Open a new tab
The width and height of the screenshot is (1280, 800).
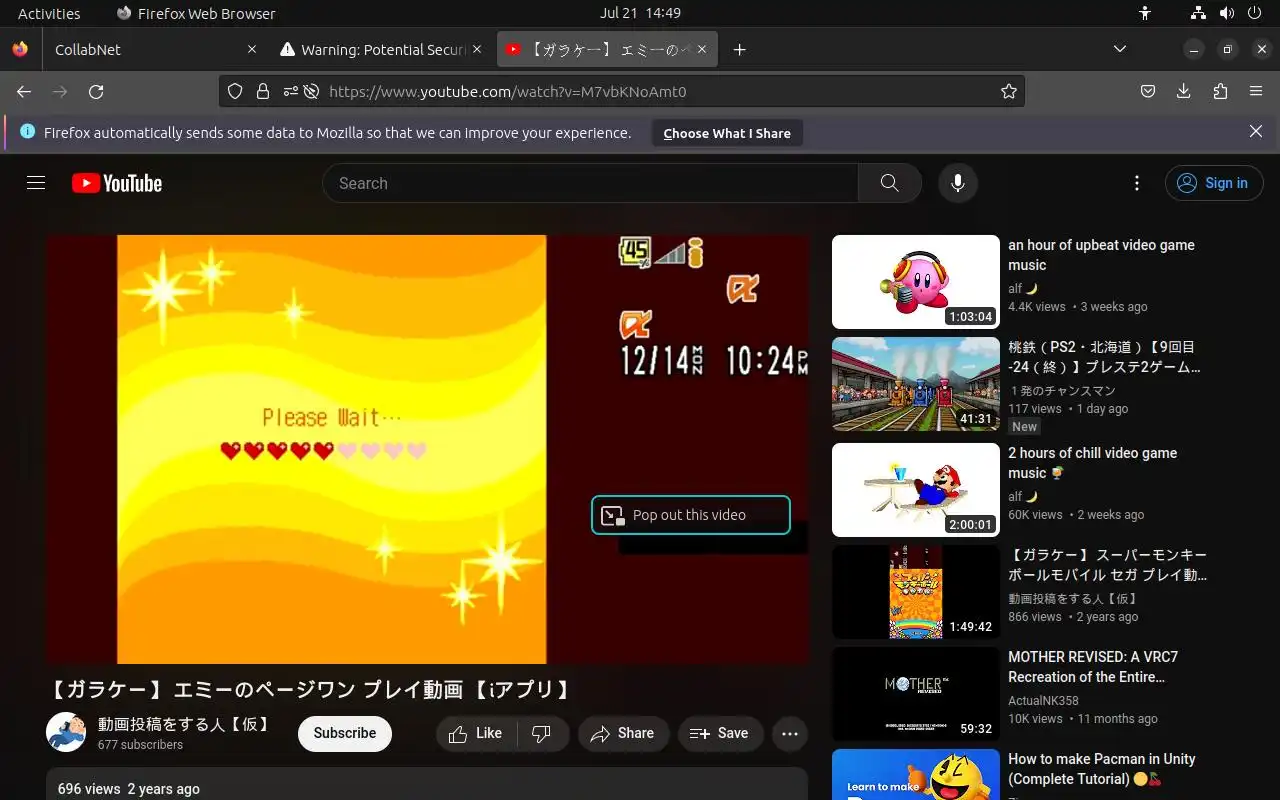pos(740,49)
